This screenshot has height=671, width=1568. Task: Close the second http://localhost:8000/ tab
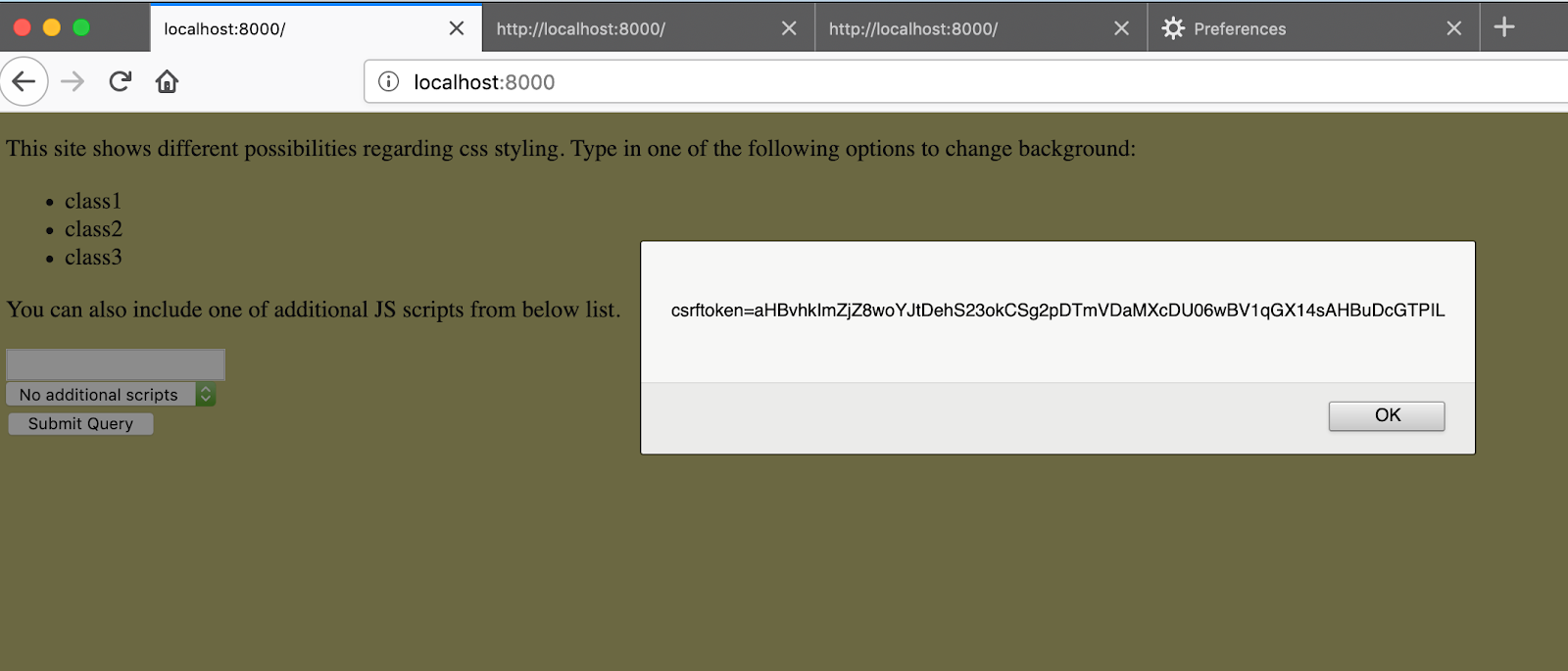point(789,28)
